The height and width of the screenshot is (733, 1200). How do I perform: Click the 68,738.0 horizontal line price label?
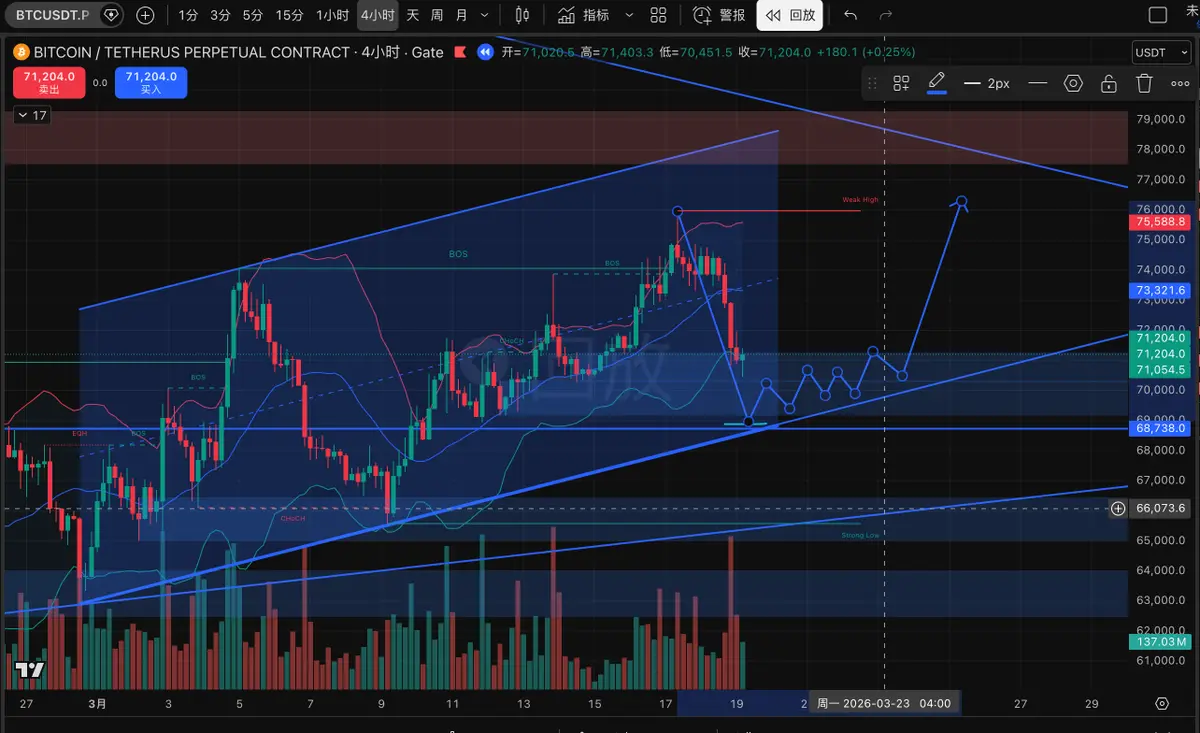point(1160,428)
